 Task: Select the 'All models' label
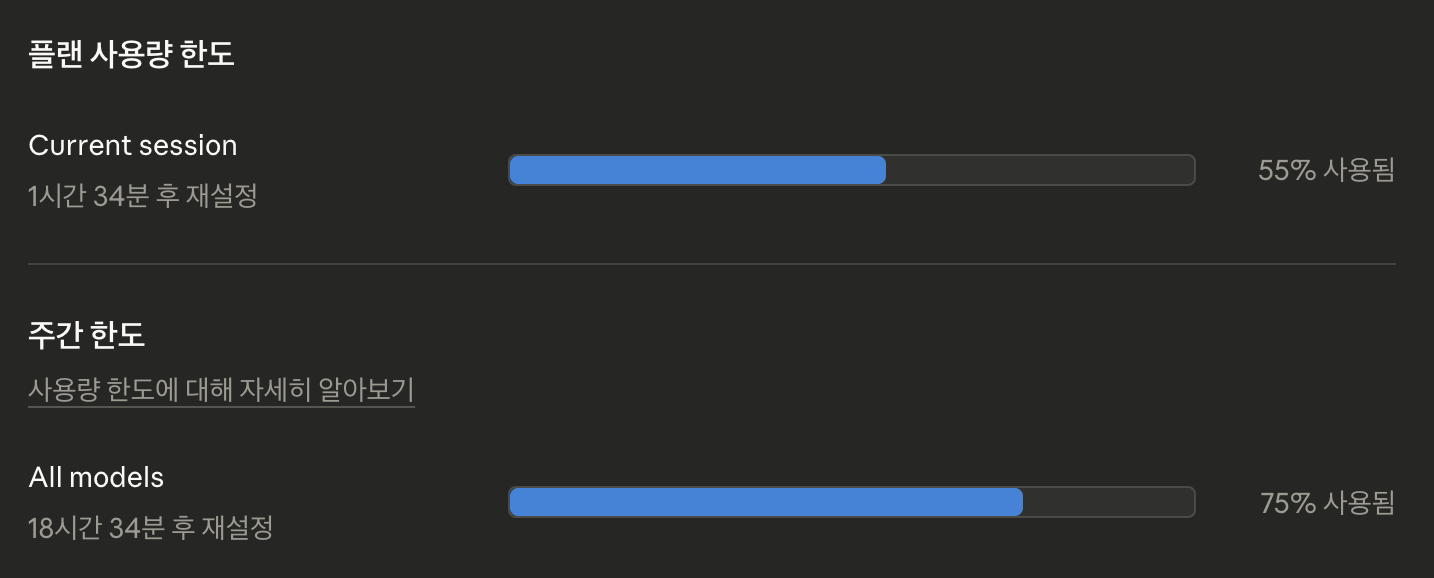point(95,477)
